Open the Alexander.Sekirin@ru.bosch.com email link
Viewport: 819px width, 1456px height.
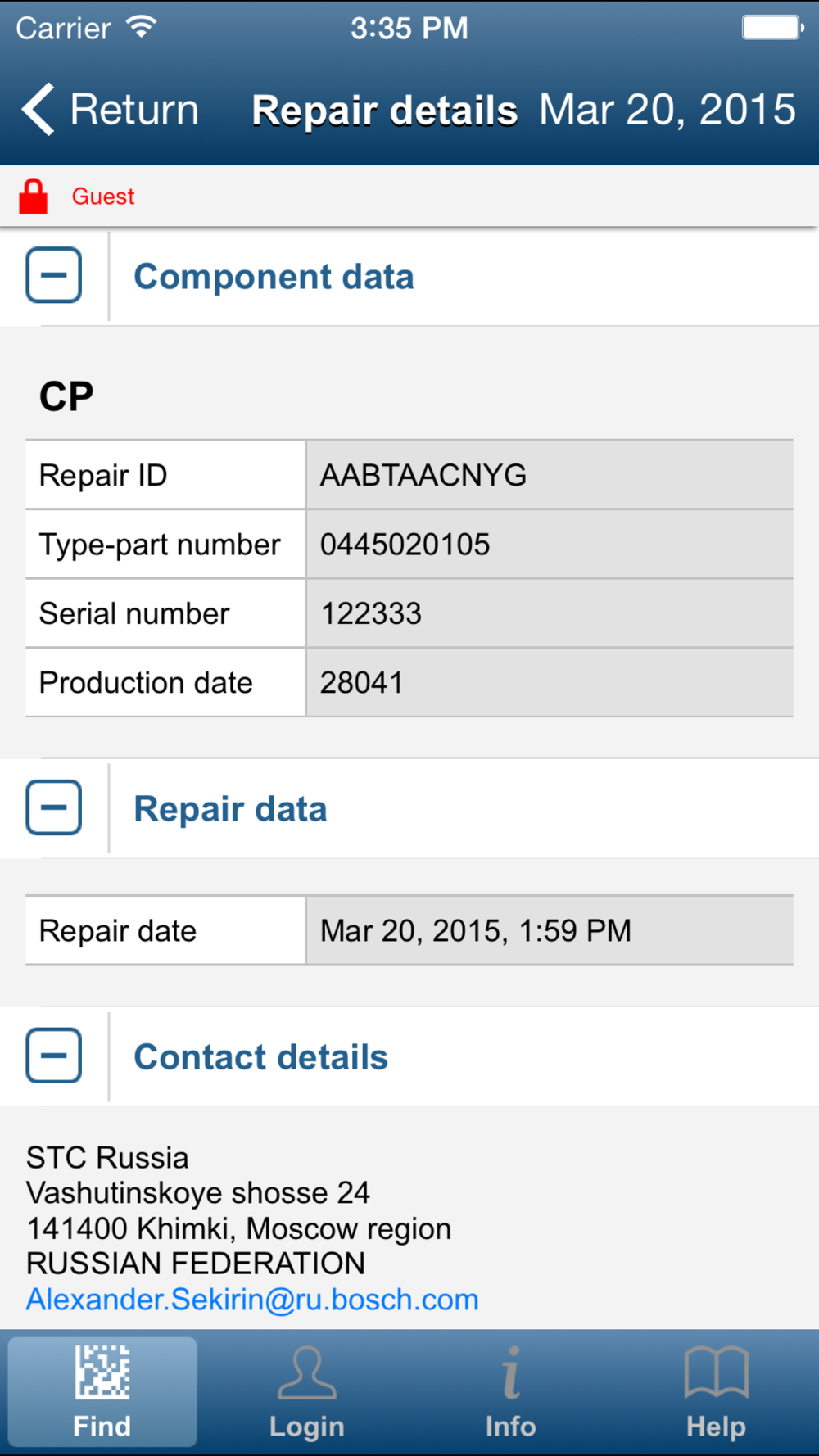(x=252, y=1300)
